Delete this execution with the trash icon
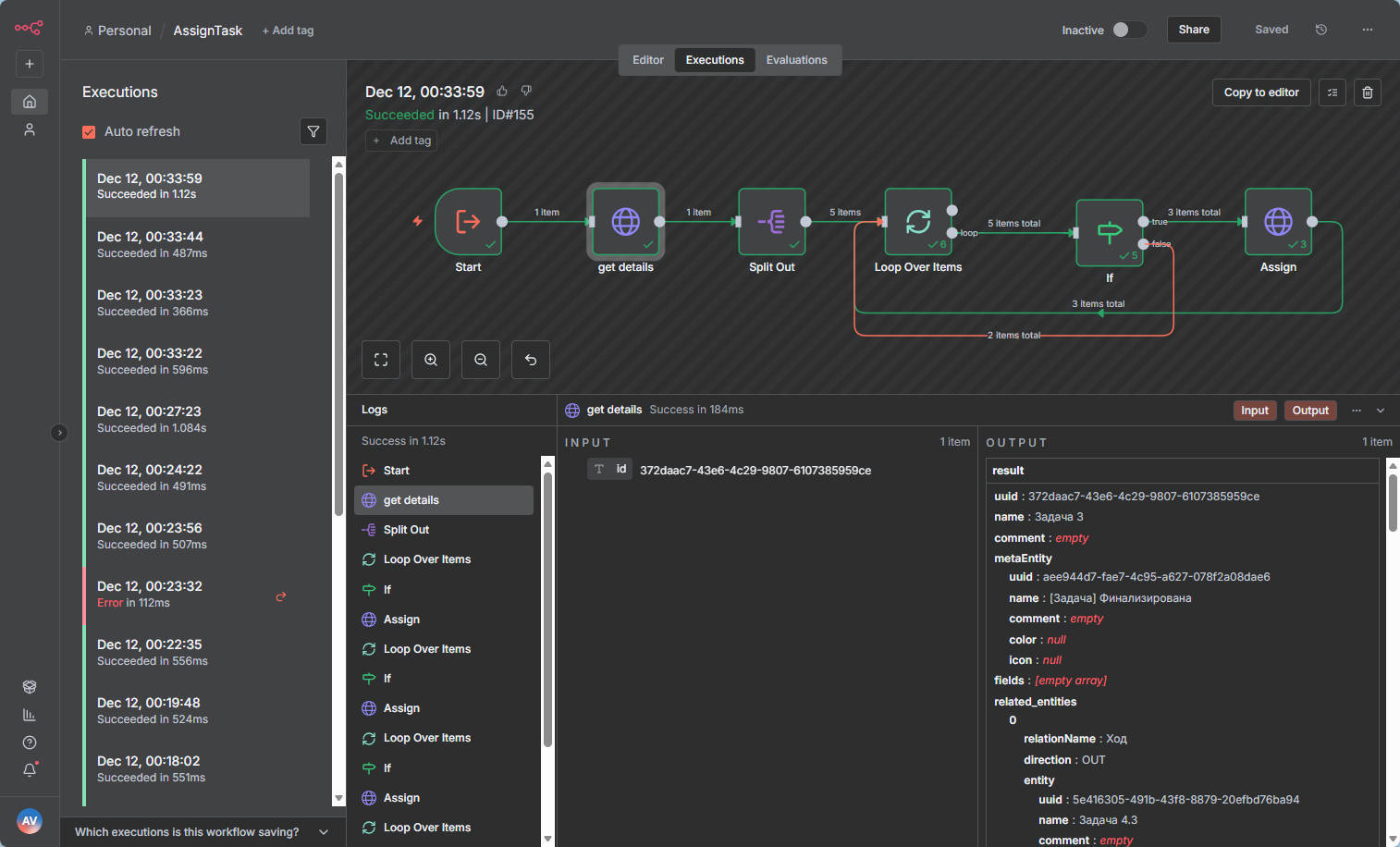Viewport: 1400px width, 847px height. [x=1367, y=92]
